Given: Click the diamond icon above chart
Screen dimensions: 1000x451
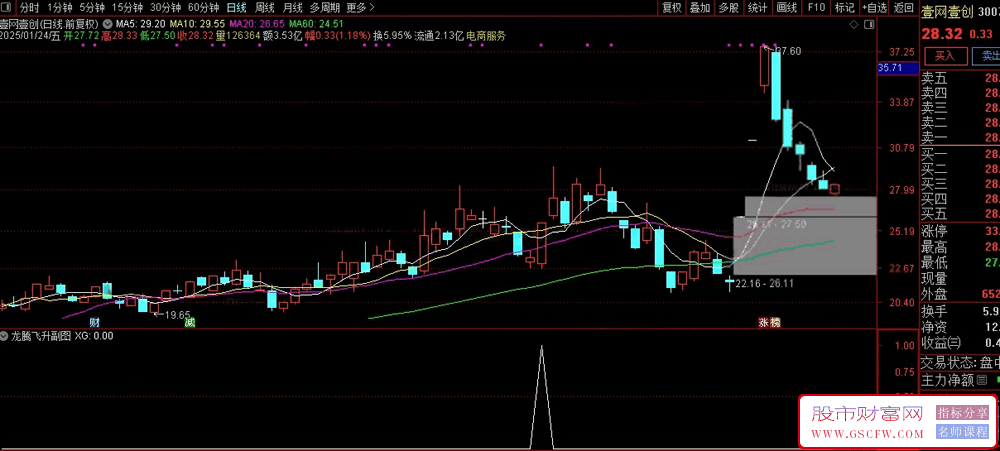Looking at the screenshot, I should 854,24.
